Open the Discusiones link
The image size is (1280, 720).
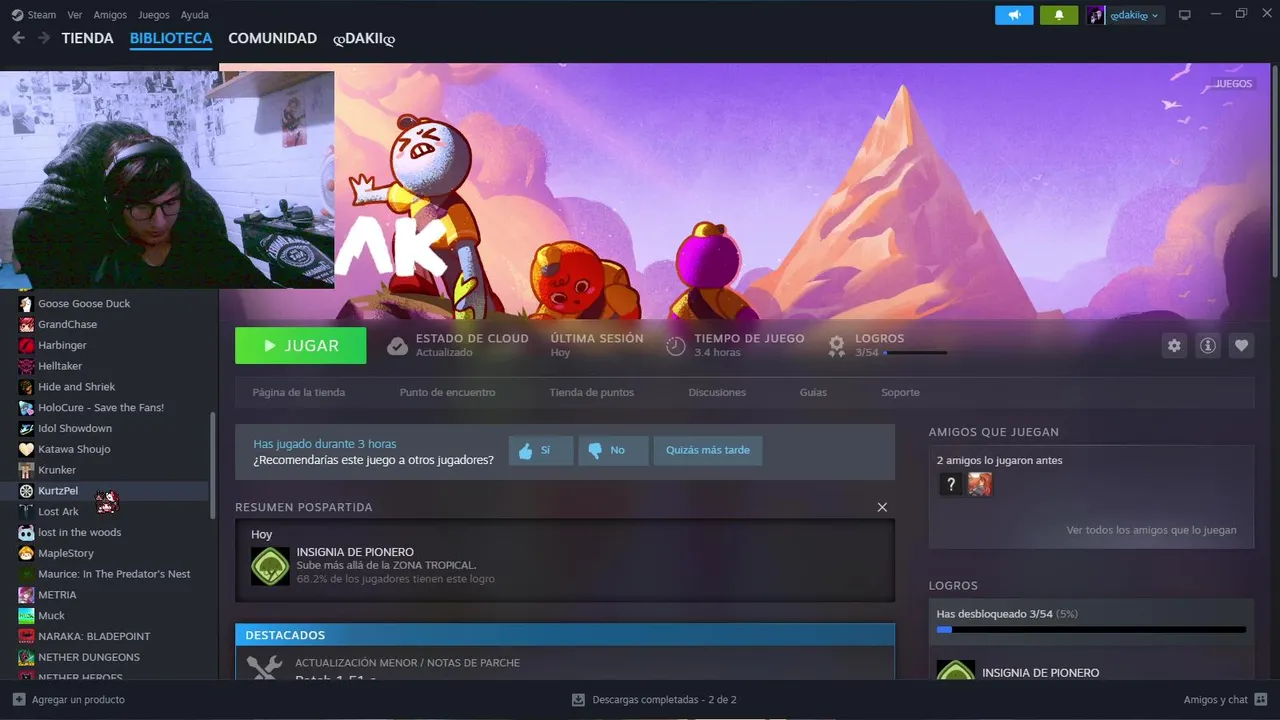pyautogui.click(x=717, y=392)
